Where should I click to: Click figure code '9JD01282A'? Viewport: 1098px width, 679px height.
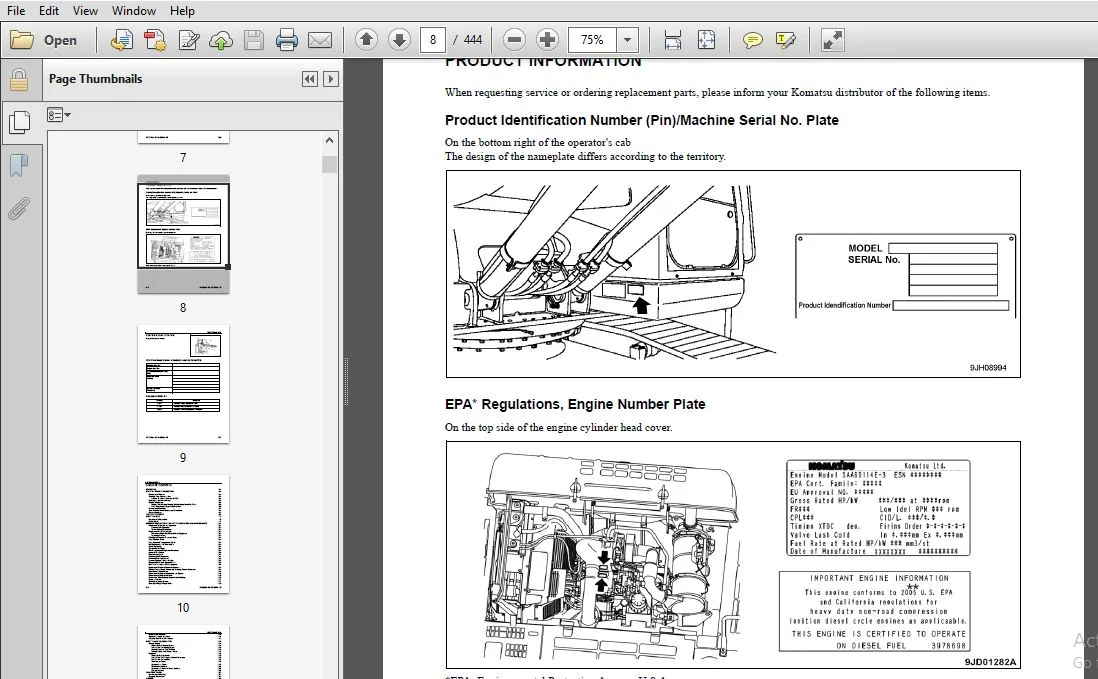coord(990,662)
